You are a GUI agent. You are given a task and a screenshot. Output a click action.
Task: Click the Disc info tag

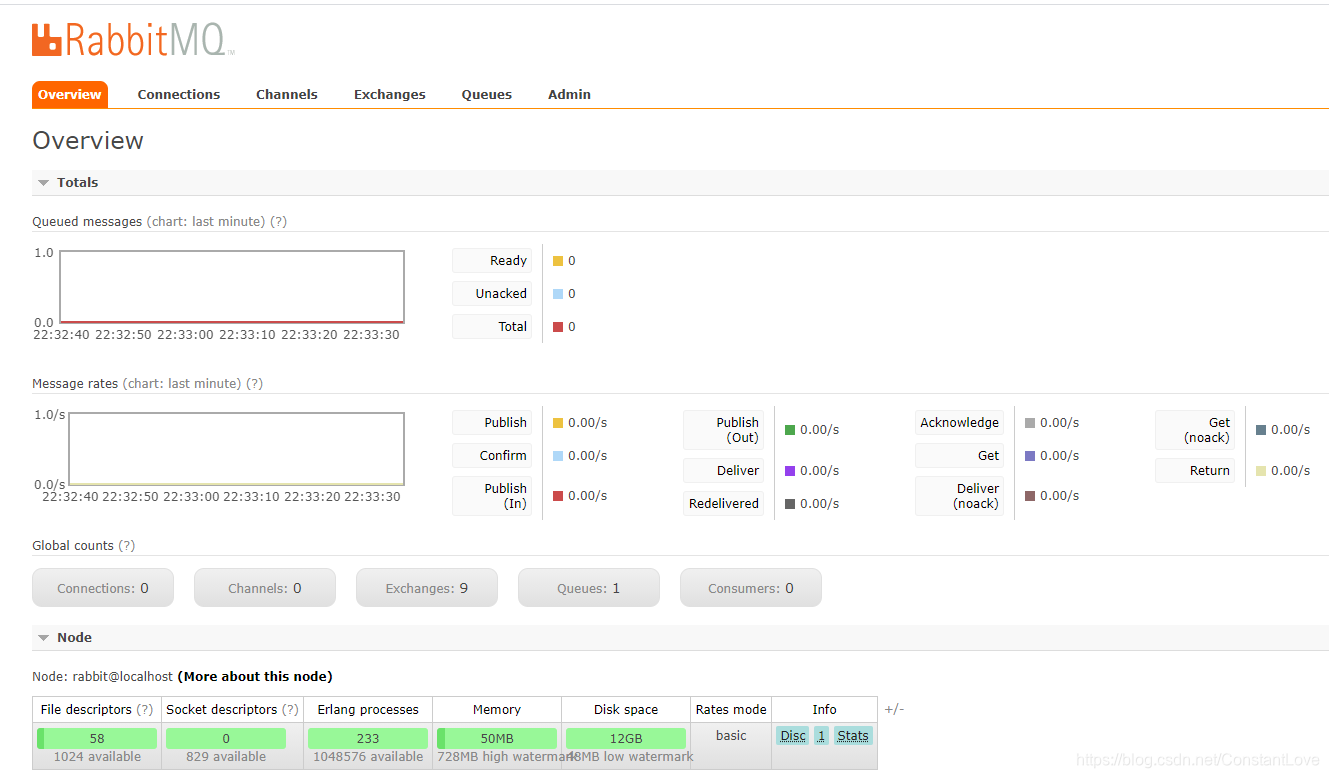click(x=793, y=736)
